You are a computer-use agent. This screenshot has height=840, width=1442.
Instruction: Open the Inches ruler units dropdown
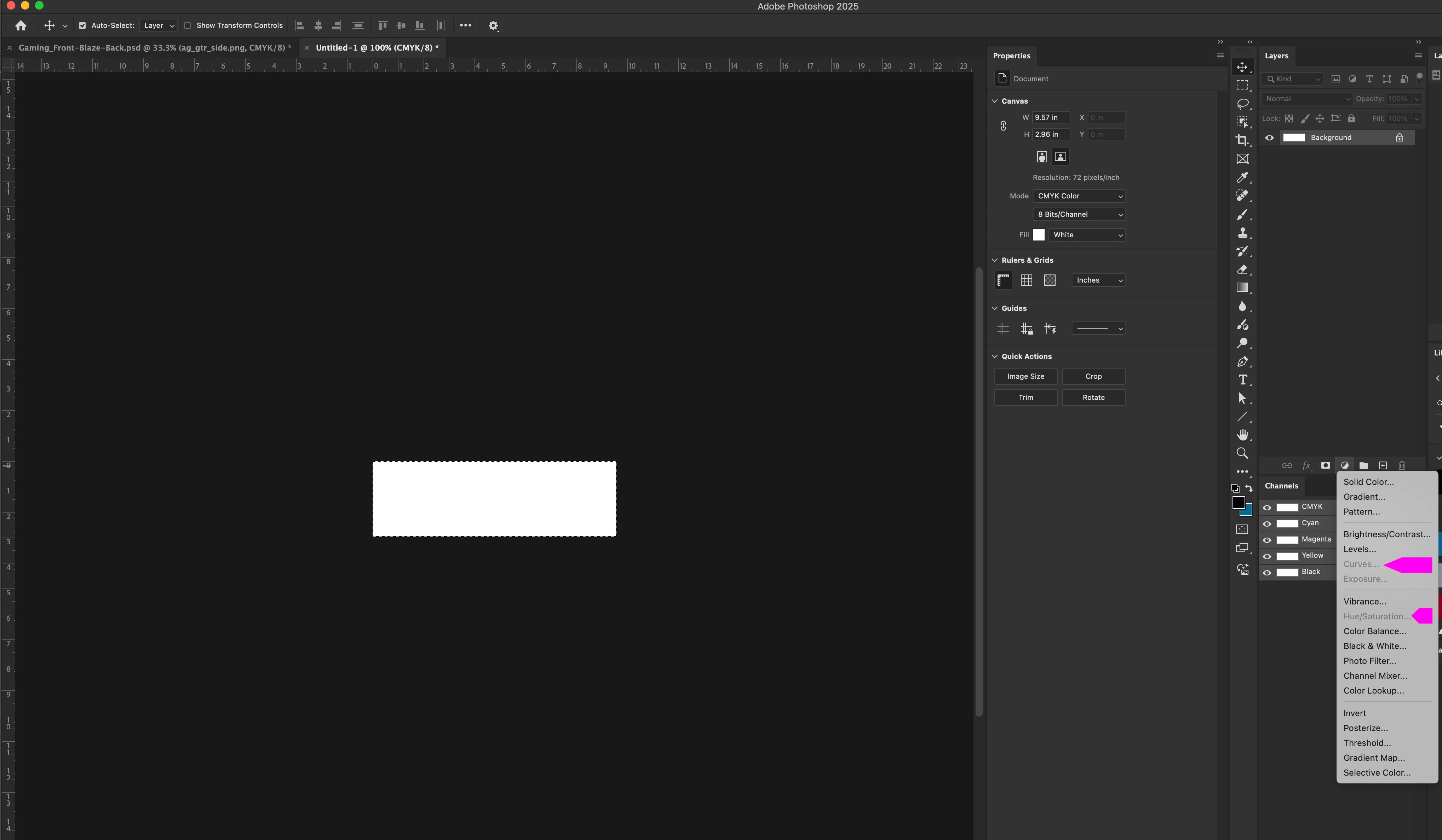pyautogui.click(x=1098, y=280)
